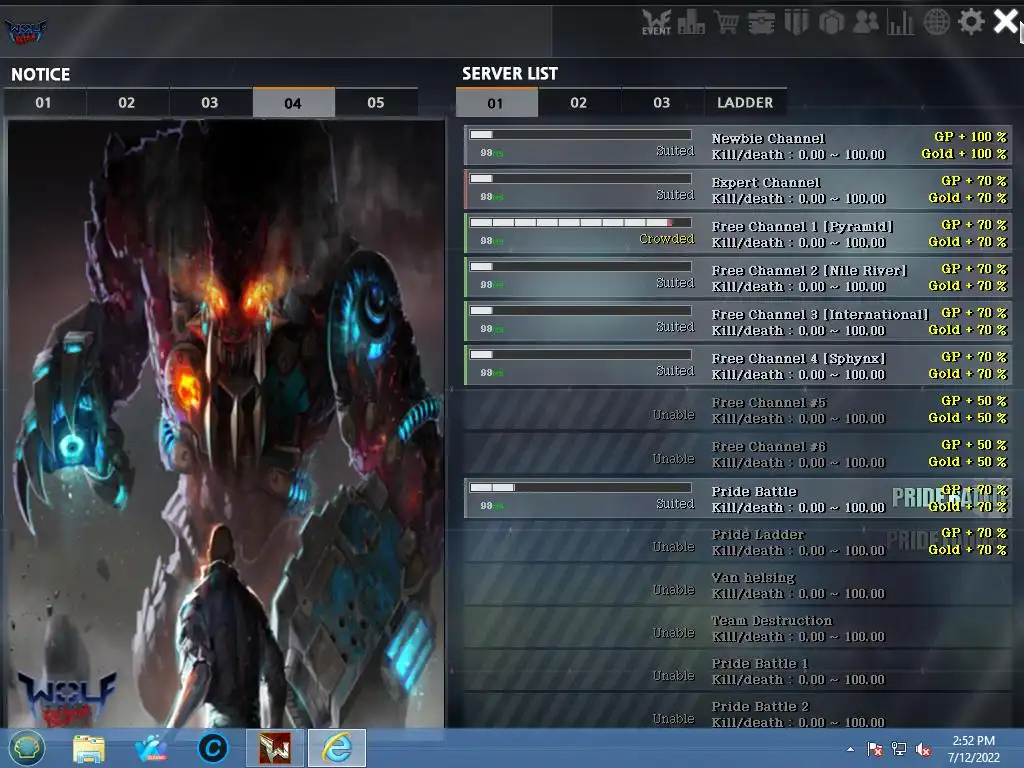Open the globe web icon
1024x768 pixels.
click(x=936, y=22)
